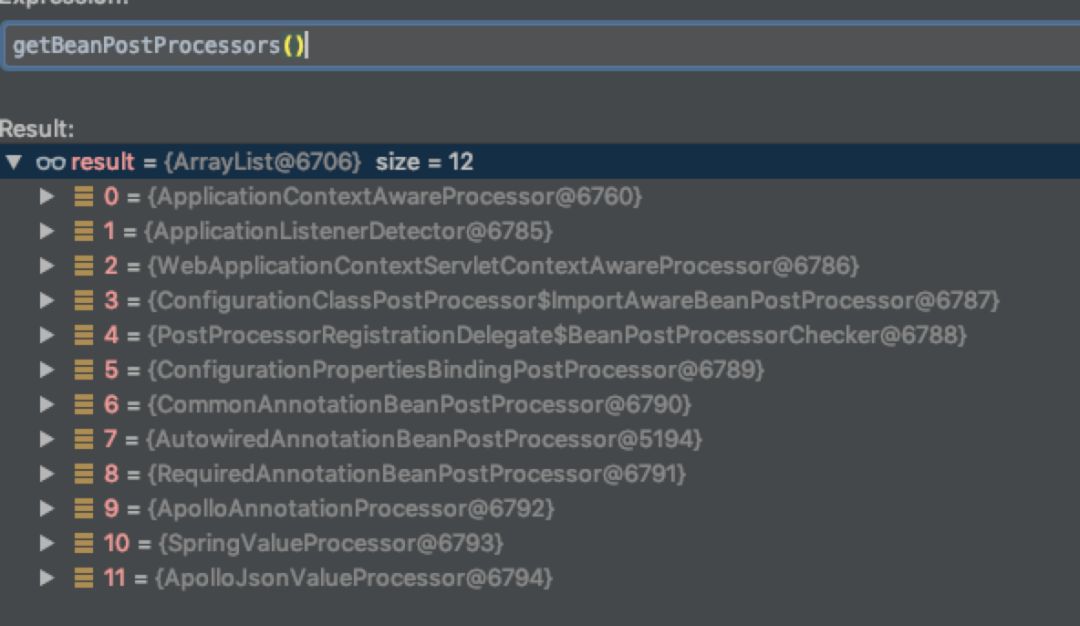Click field icon of element 8
The width and height of the screenshot is (1080, 626).
pyautogui.click(x=84, y=474)
